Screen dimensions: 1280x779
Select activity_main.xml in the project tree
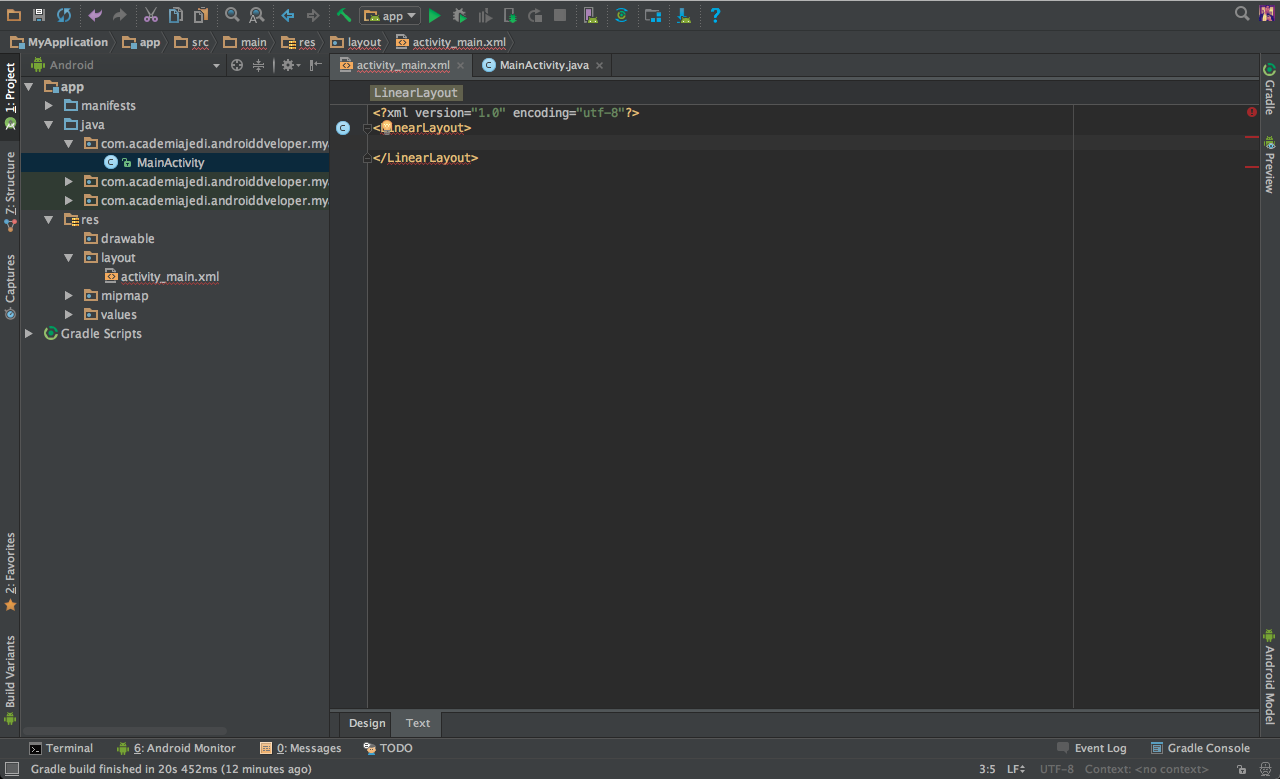pyautogui.click(x=169, y=276)
